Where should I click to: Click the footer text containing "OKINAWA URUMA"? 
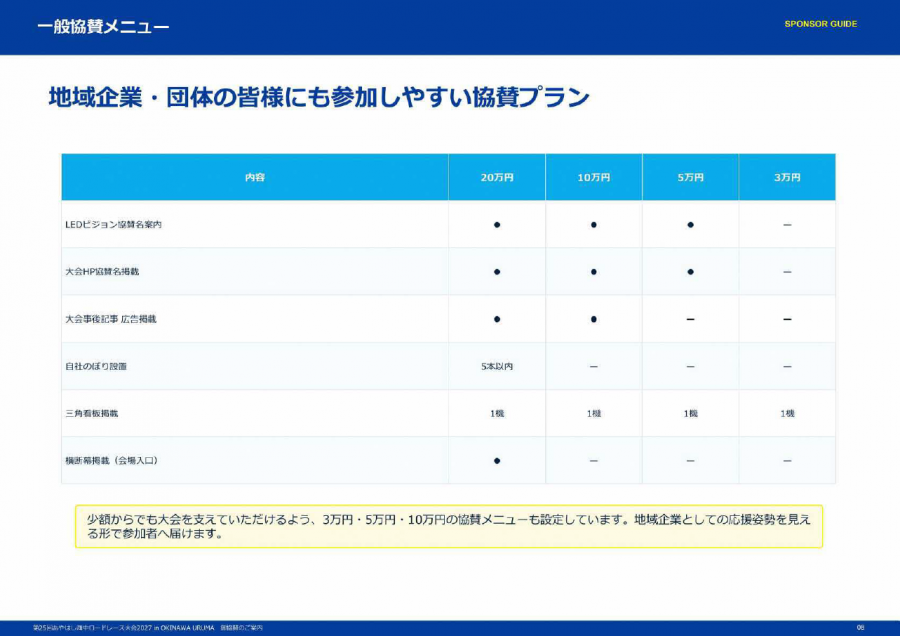click(148, 628)
